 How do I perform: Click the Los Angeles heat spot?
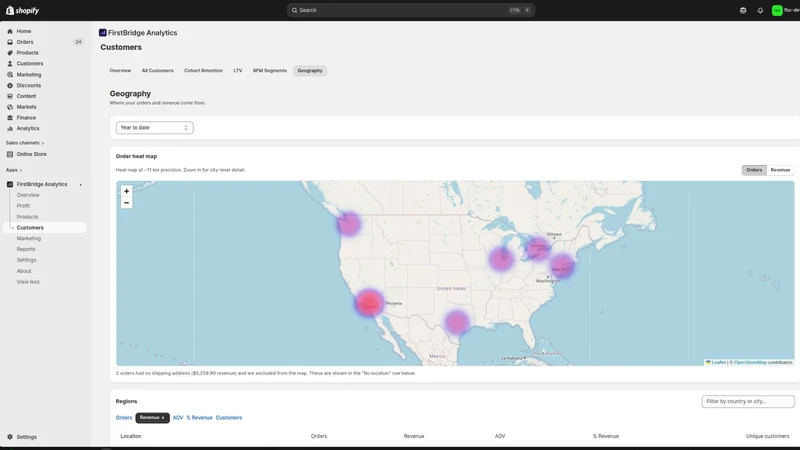(369, 303)
